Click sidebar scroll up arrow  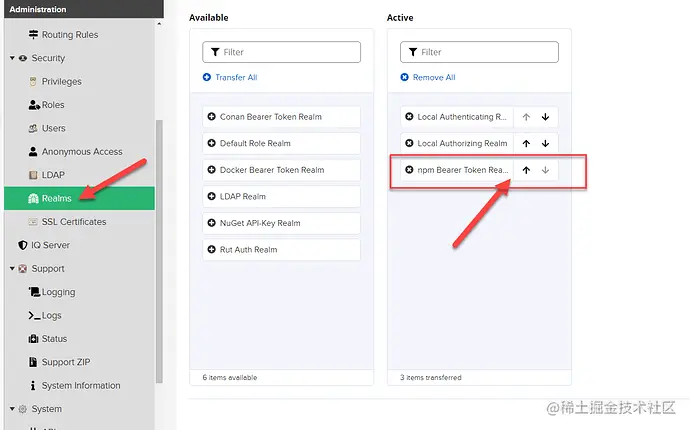159,24
